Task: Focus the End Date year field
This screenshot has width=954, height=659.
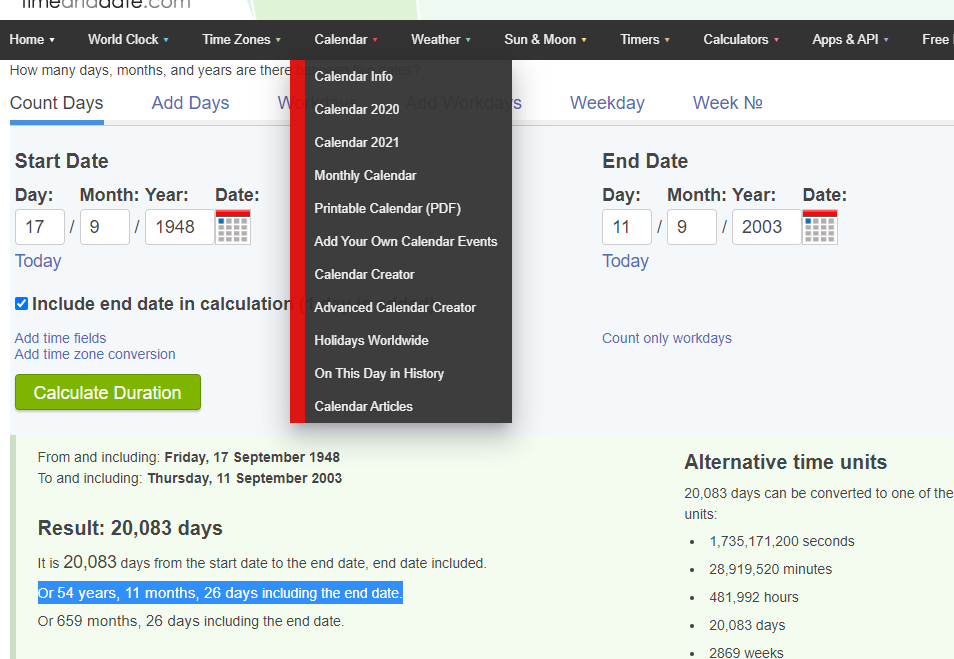Action: [767, 227]
